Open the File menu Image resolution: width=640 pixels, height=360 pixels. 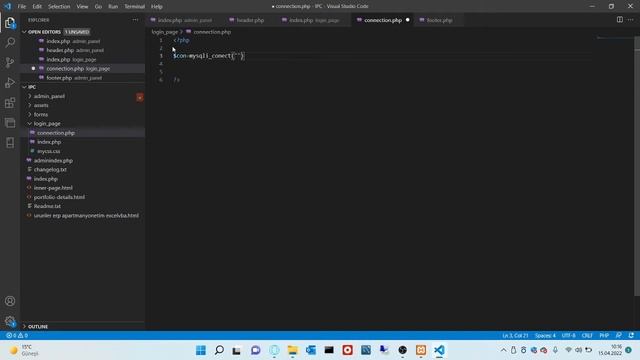(x=22, y=7)
